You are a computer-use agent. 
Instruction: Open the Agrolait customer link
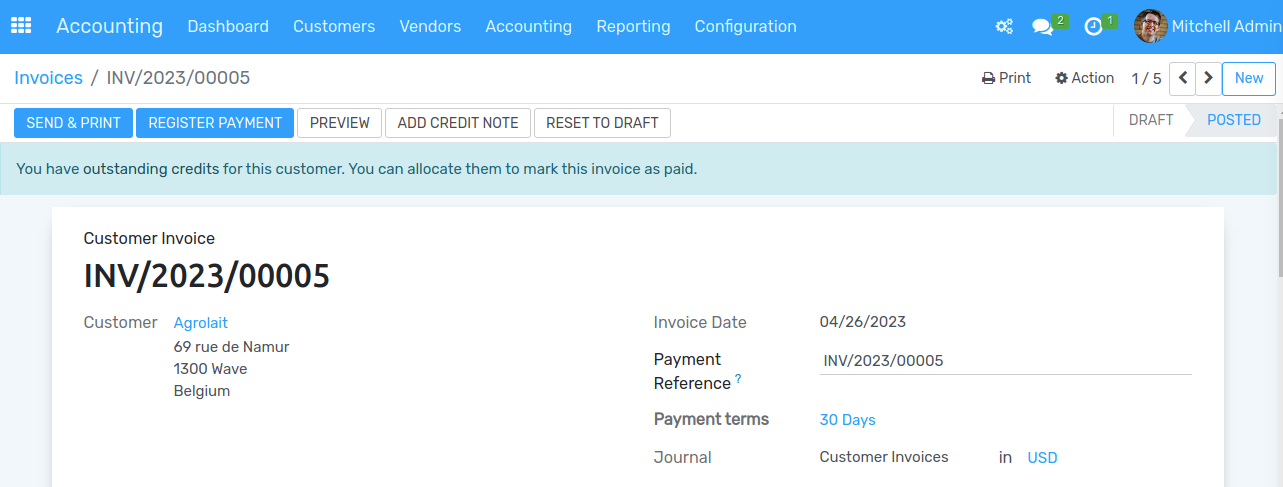pos(201,323)
